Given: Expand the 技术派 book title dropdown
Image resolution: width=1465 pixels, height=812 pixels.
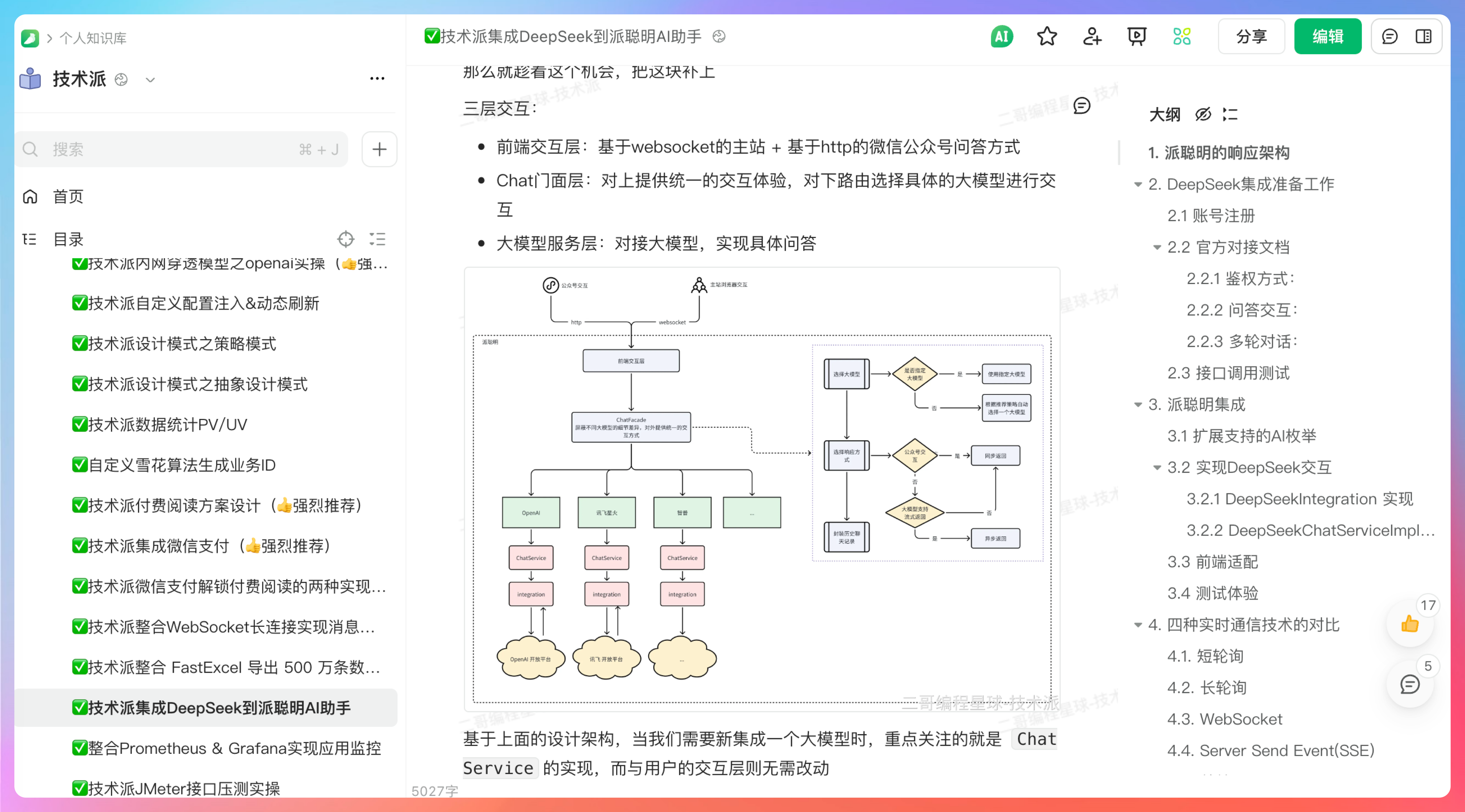Looking at the screenshot, I should pos(150,80).
